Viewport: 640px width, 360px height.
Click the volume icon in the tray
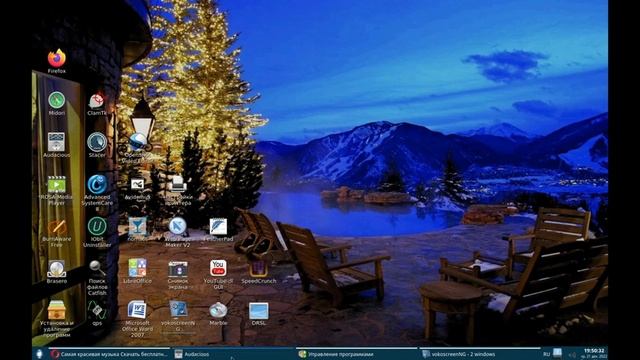(x=572, y=354)
